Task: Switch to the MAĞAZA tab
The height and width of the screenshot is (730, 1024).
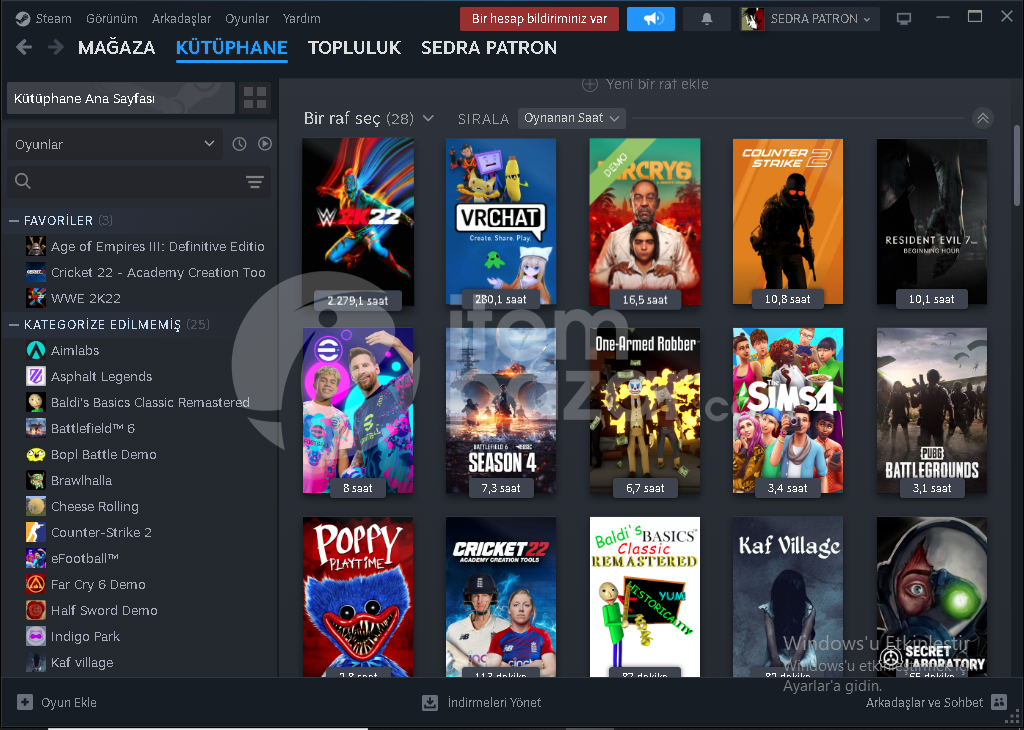Action: (x=116, y=48)
